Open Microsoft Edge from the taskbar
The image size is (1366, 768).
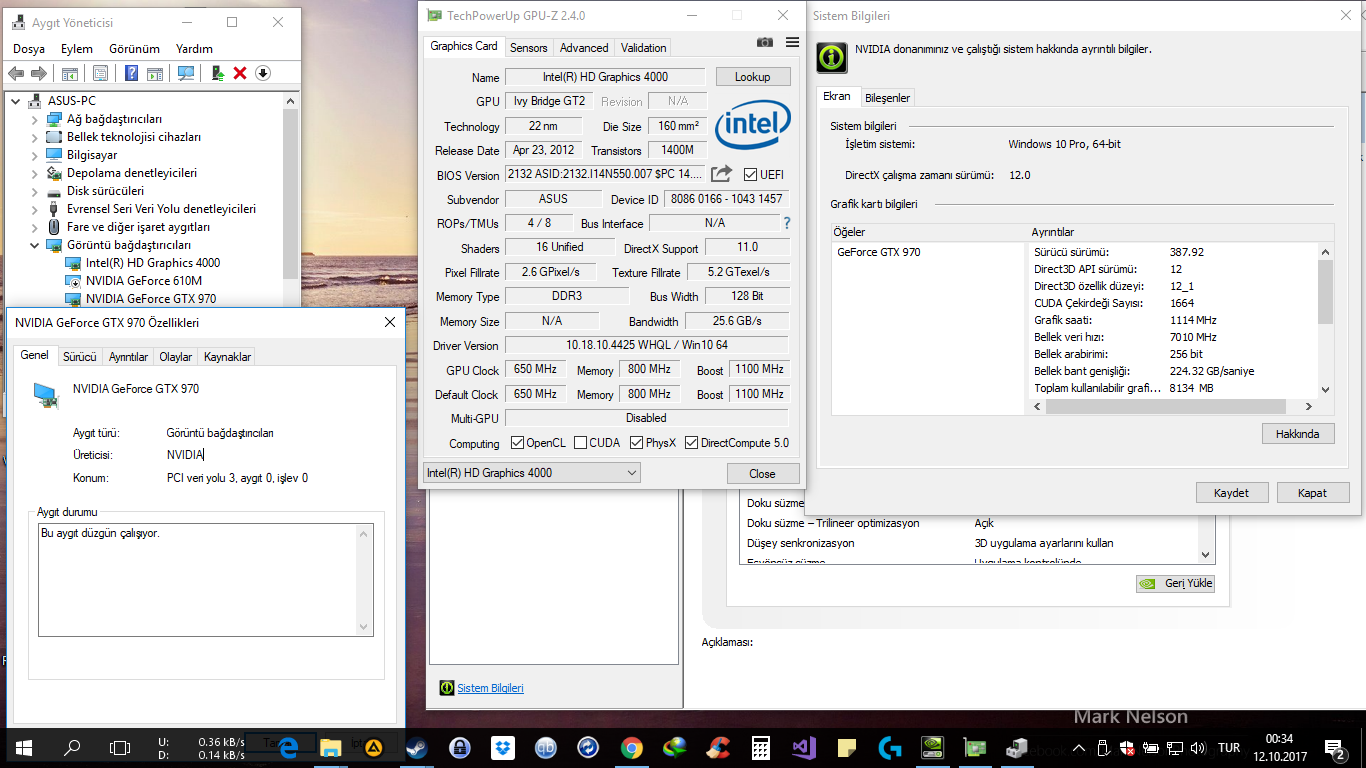[x=289, y=747]
